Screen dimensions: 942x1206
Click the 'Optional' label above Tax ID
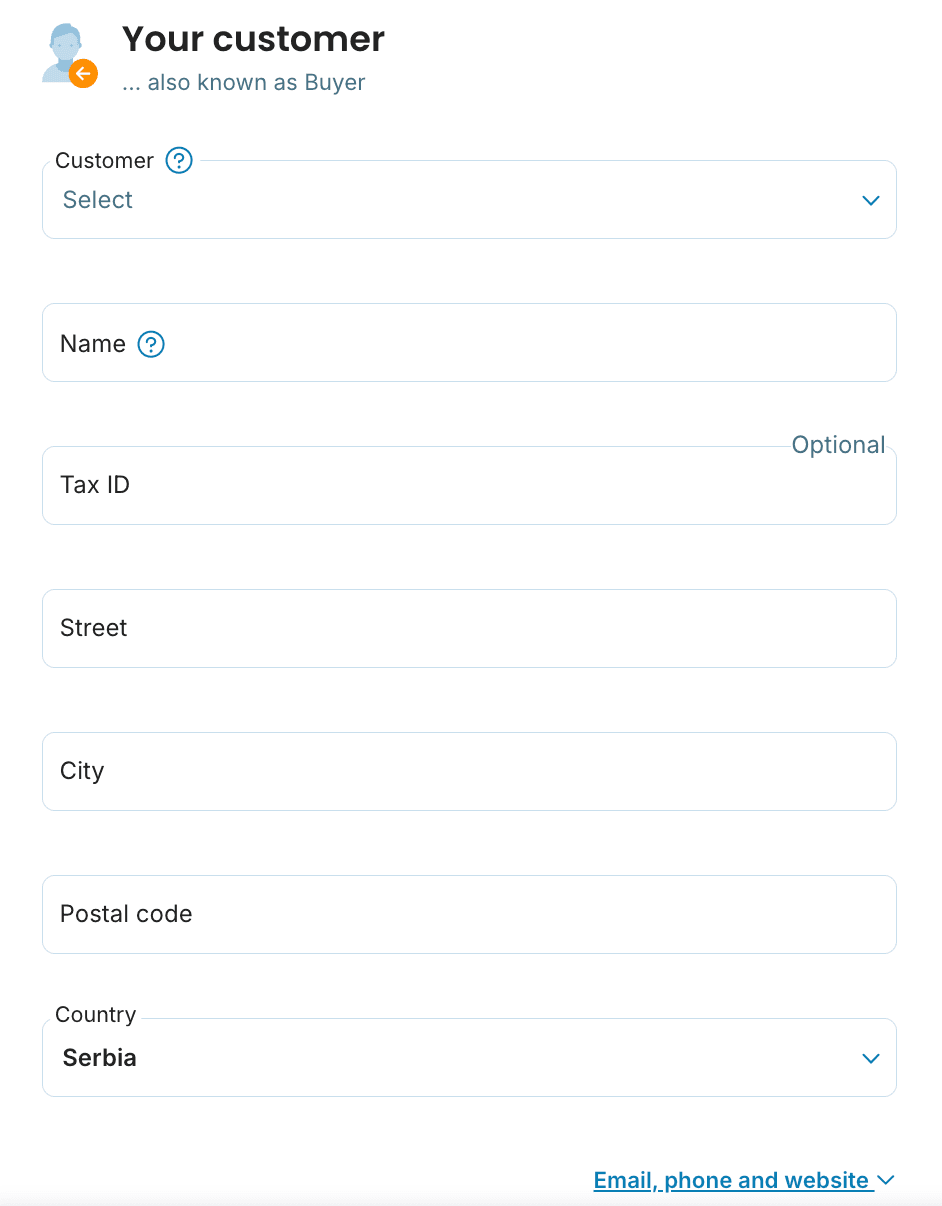[838, 445]
